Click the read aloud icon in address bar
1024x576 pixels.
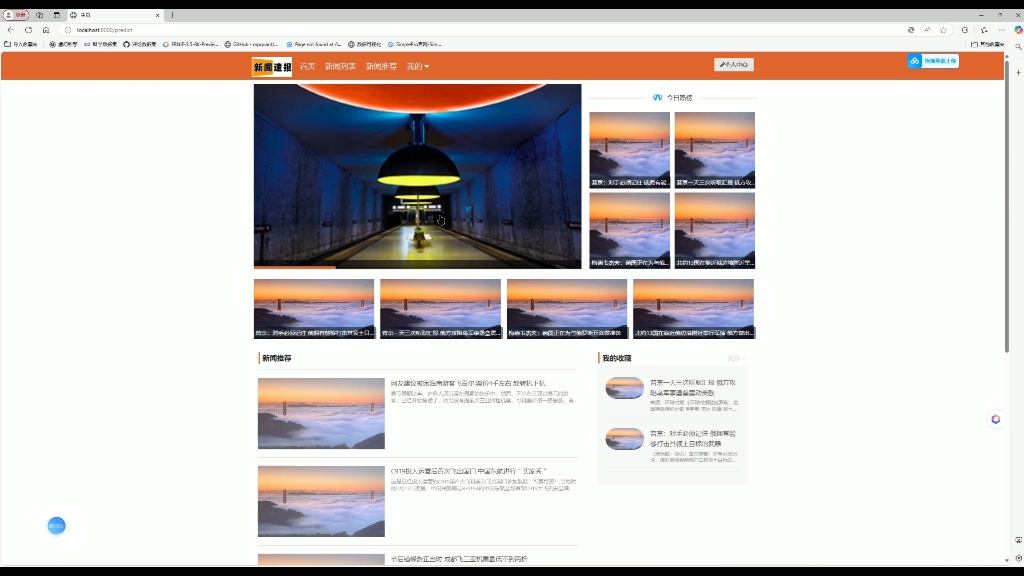pos(927,30)
